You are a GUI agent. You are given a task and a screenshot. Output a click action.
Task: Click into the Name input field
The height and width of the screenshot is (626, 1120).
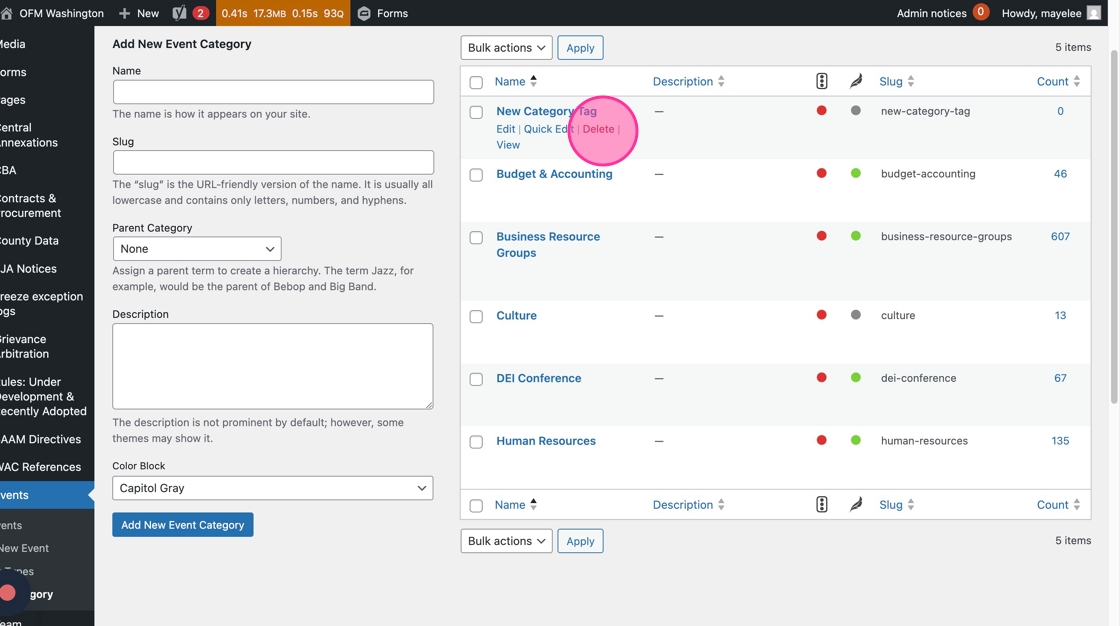[x=273, y=92]
